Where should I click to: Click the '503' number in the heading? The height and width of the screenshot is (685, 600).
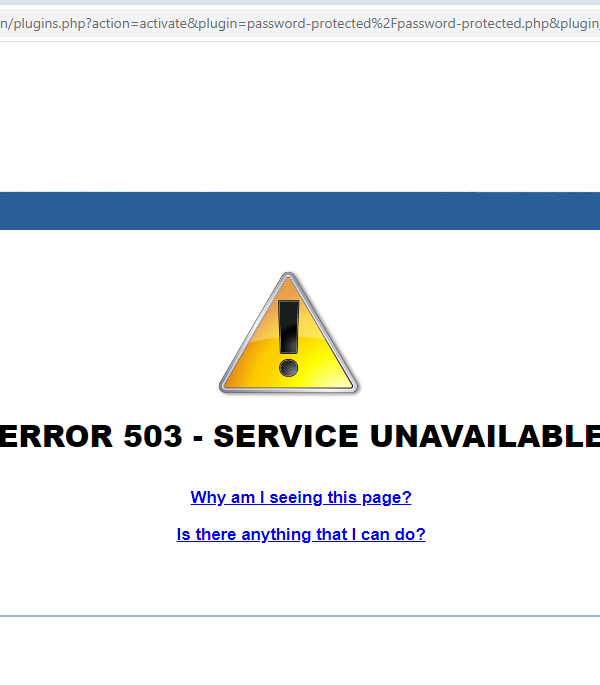[x=153, y=436]
